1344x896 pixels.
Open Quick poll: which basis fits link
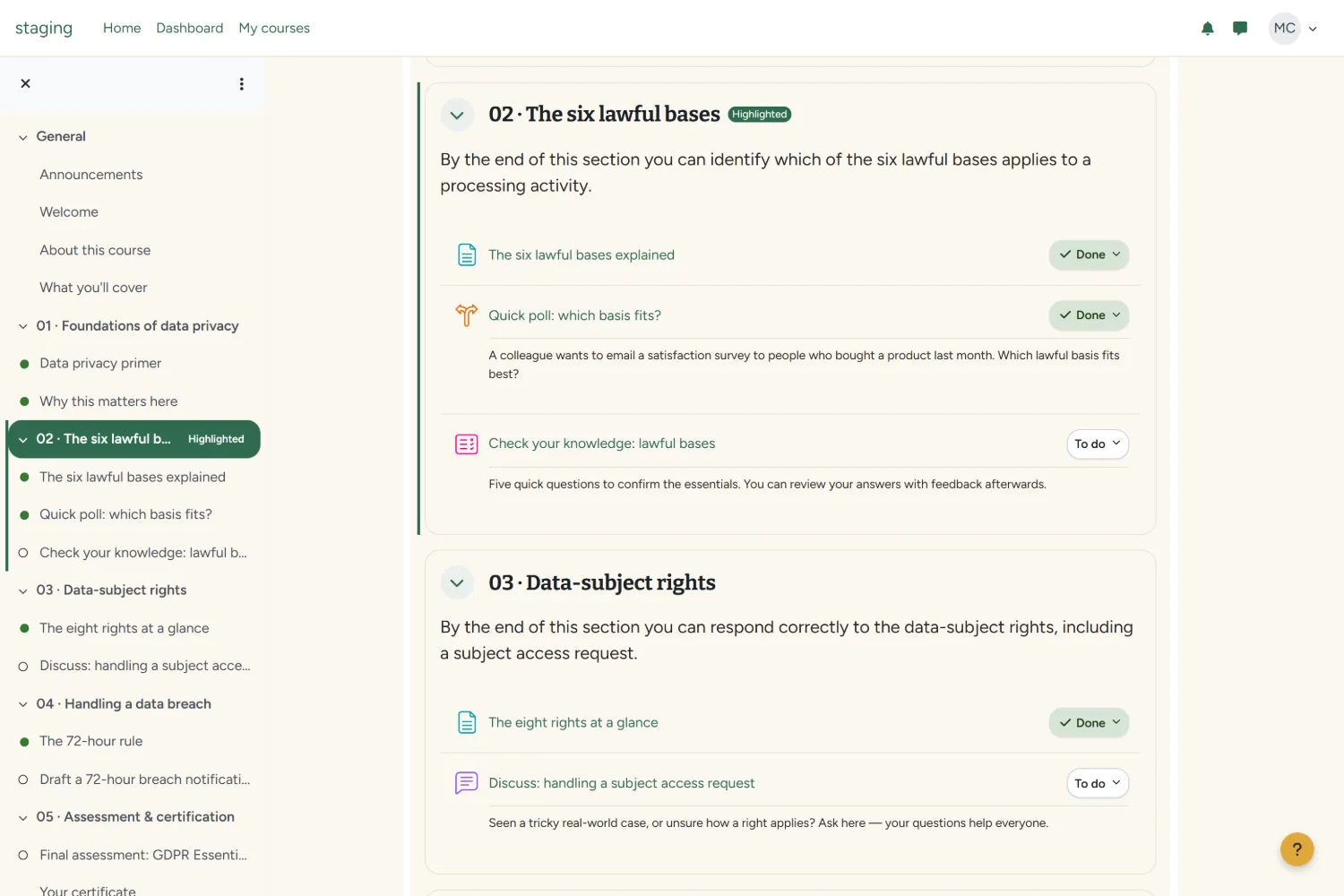click(574, 315)
